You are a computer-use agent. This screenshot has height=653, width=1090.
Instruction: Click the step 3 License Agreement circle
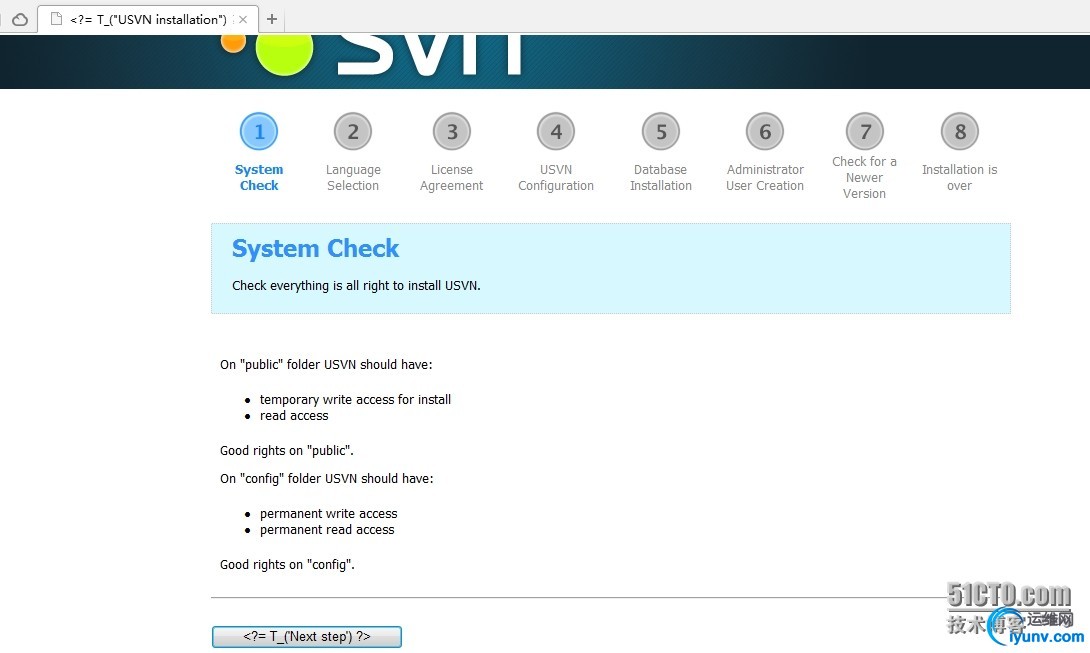[452, 131]
